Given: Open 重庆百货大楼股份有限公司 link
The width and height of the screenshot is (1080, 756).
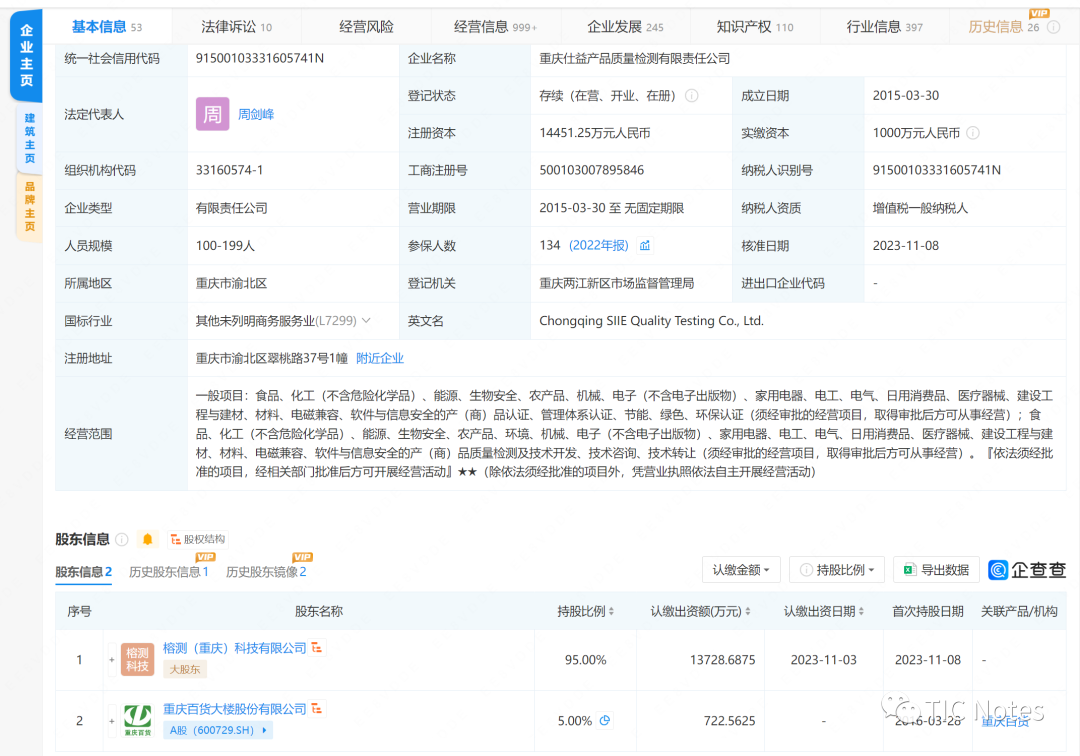Looking at the screenshot, I should click(x=234, y=708).
